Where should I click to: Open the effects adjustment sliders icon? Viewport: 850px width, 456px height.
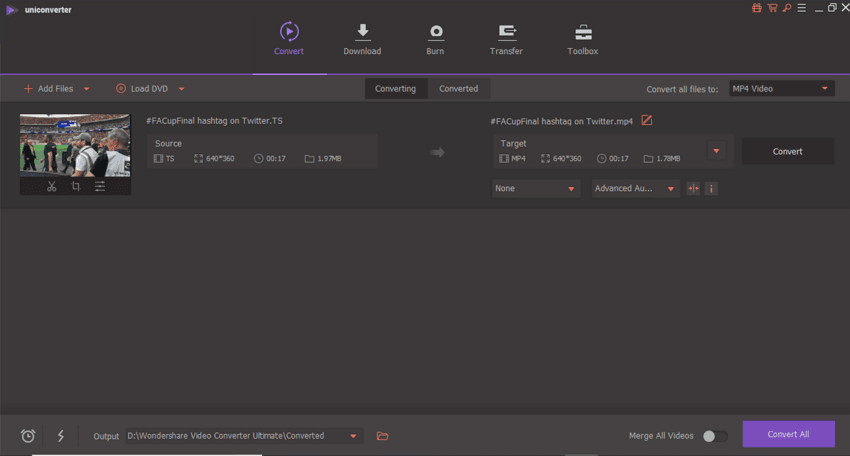[x=100, y=186]
